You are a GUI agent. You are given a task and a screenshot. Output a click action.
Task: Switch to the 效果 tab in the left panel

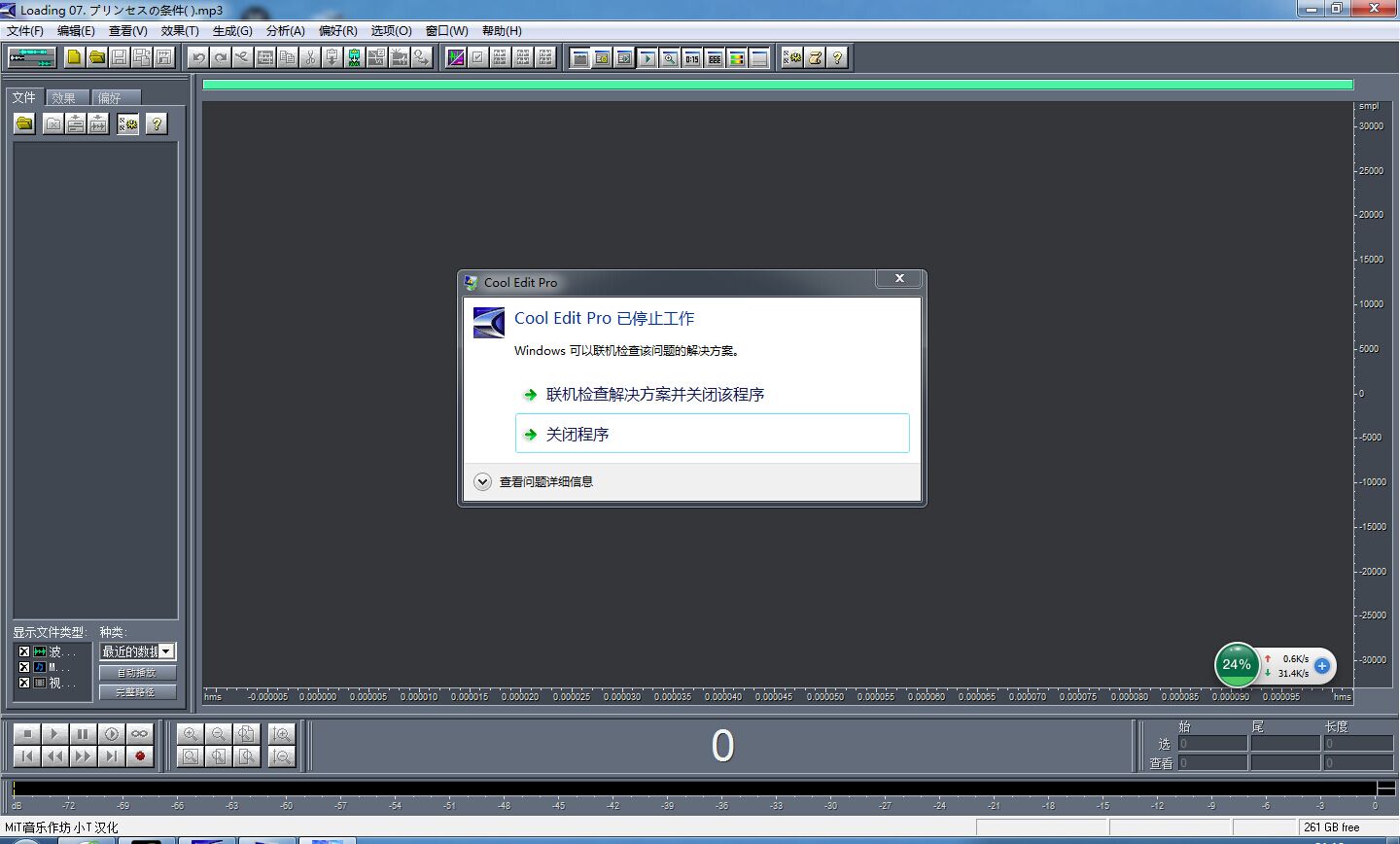[x=66, y=97]
